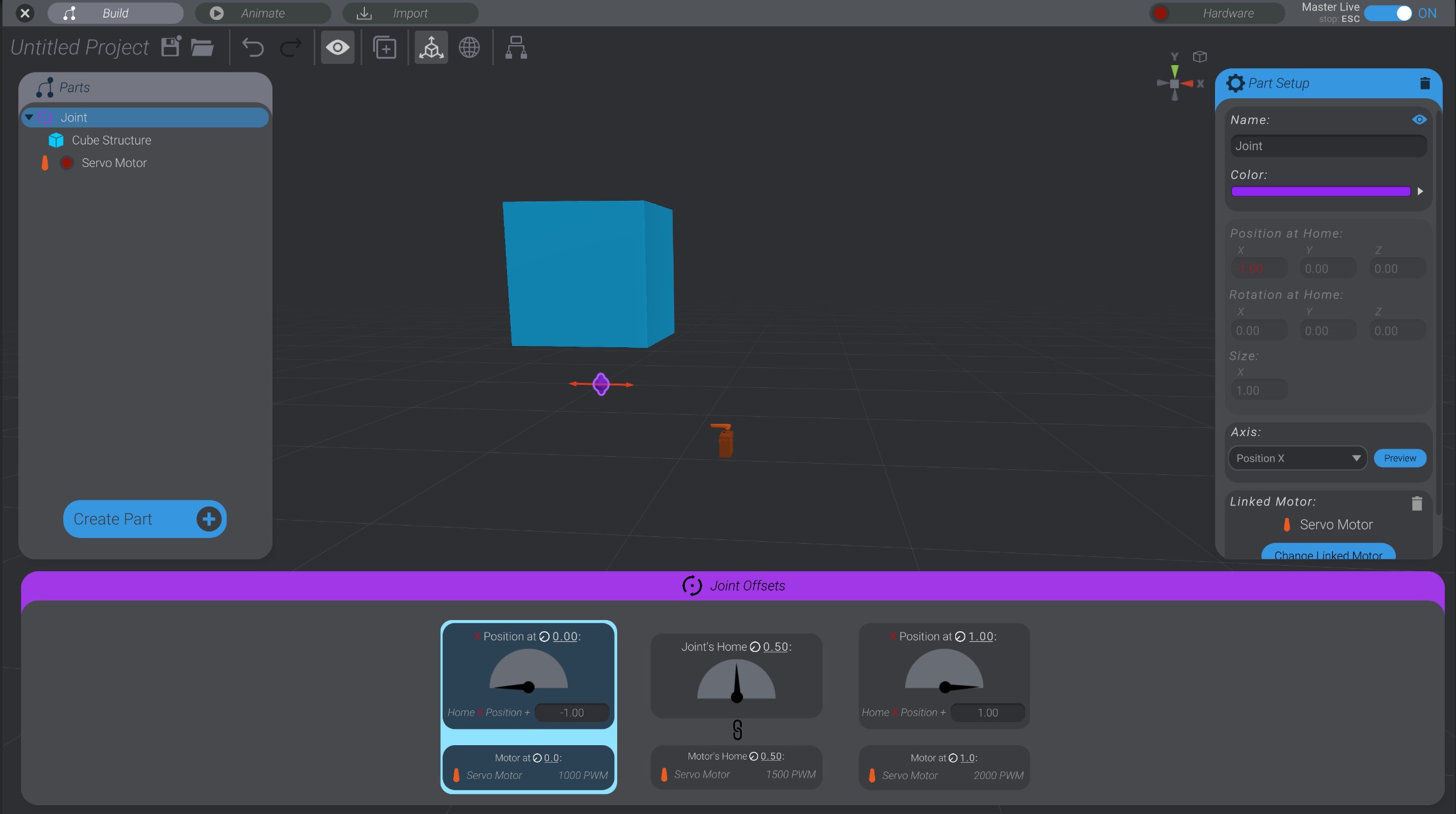
Task: Click the Part Setup gear icon
Action: [1236, 83]
